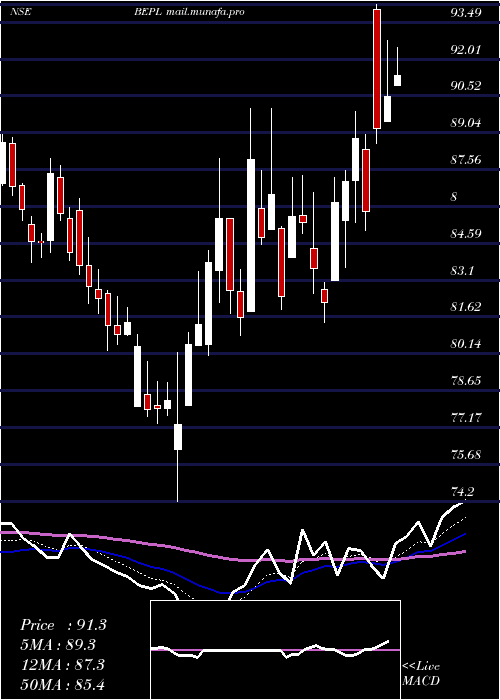Viewport: 500px width, 700px height.
Task: Click the 12MA : 87.3 value
Action: click(62, 665)
